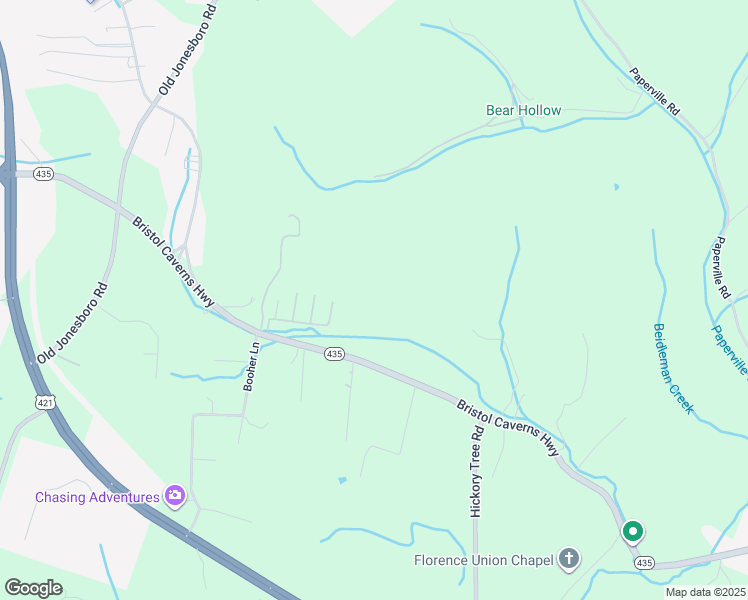Click the Booher Ln road label
This screenshot has width=748, height=600.
(x=251, y=366)
